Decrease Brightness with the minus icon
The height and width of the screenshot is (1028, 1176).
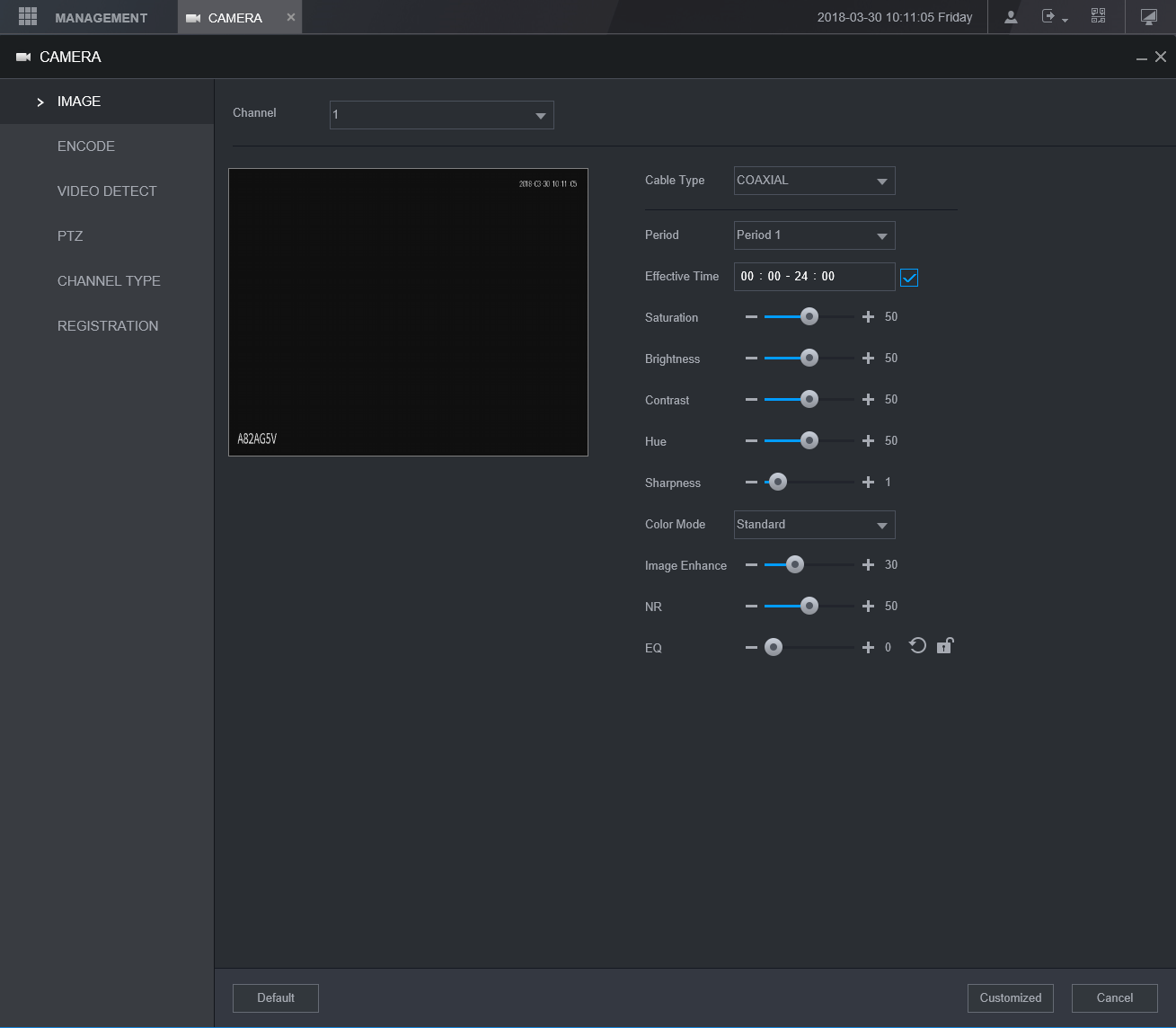point(751,359)
